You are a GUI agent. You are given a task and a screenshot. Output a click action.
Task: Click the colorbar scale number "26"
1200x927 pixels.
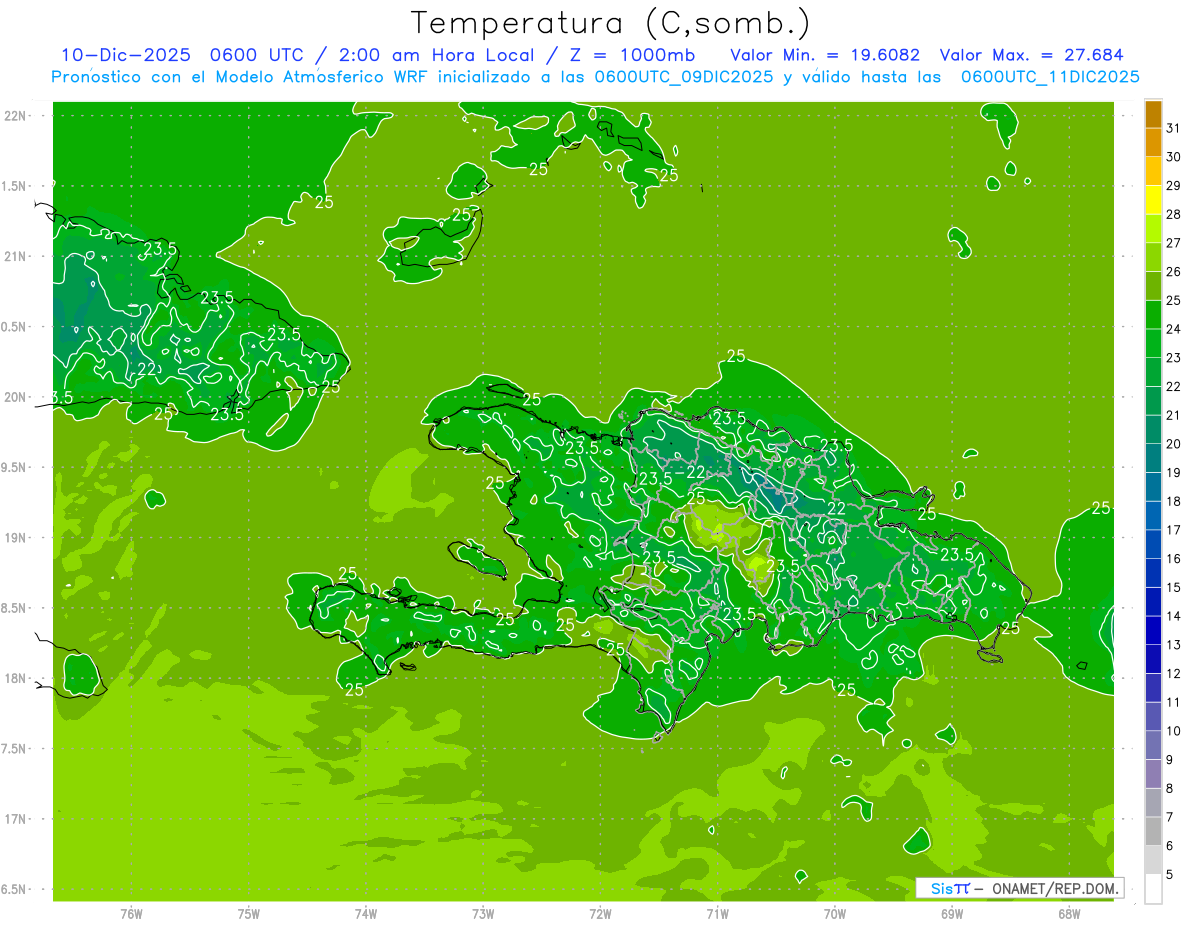[x=1173, y=272]
